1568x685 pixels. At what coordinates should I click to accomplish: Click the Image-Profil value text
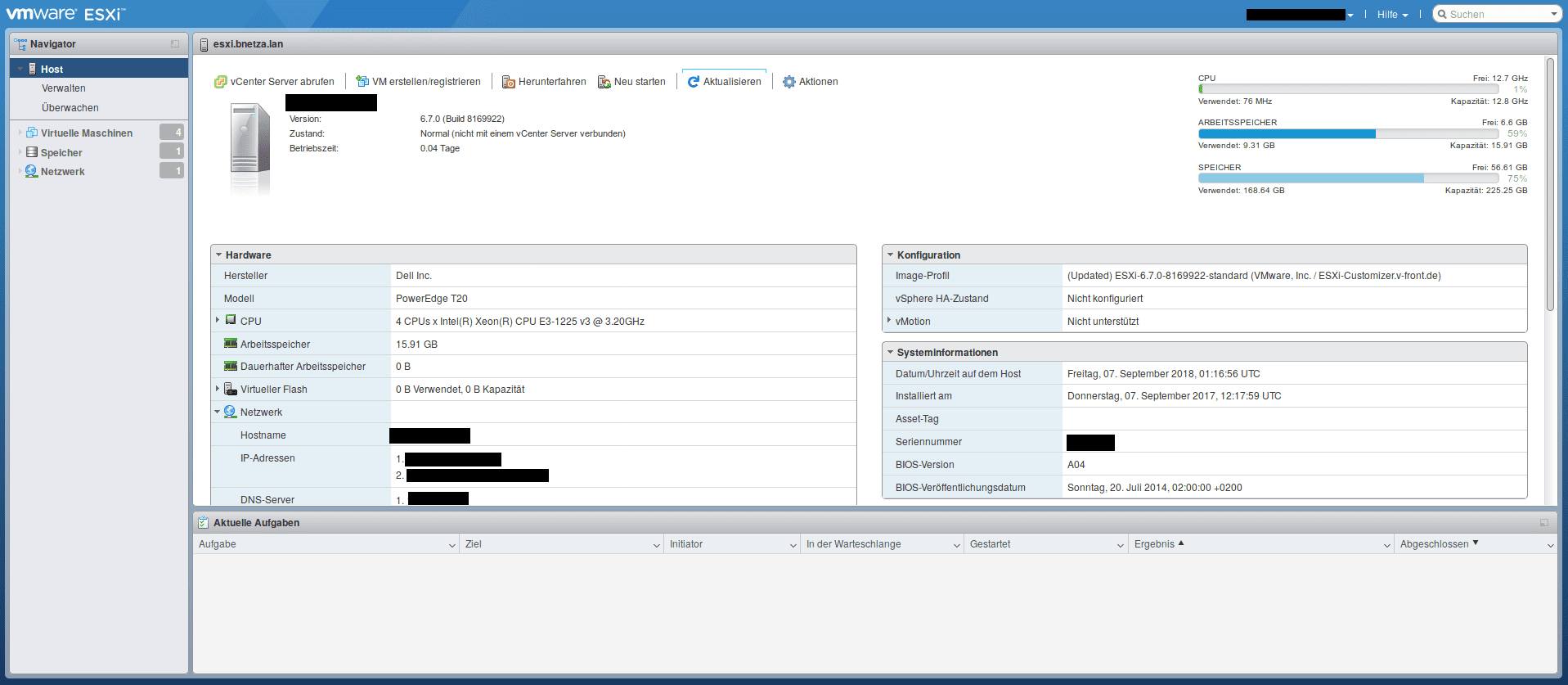1254,276
